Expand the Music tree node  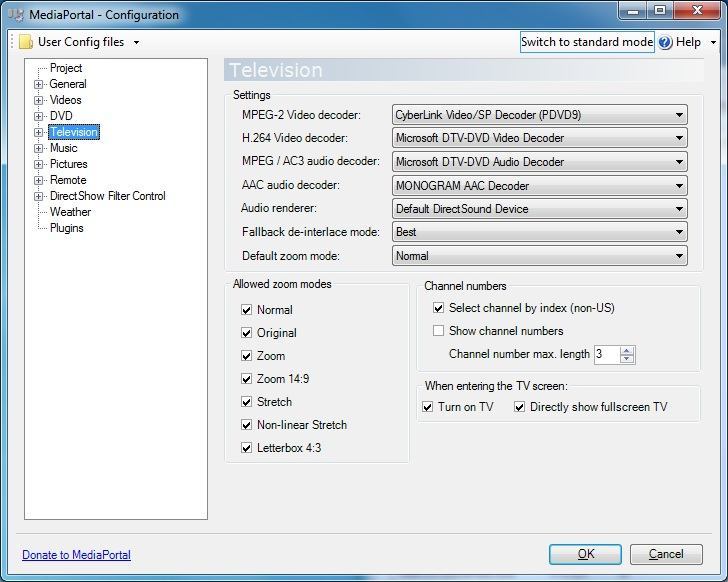39,149
